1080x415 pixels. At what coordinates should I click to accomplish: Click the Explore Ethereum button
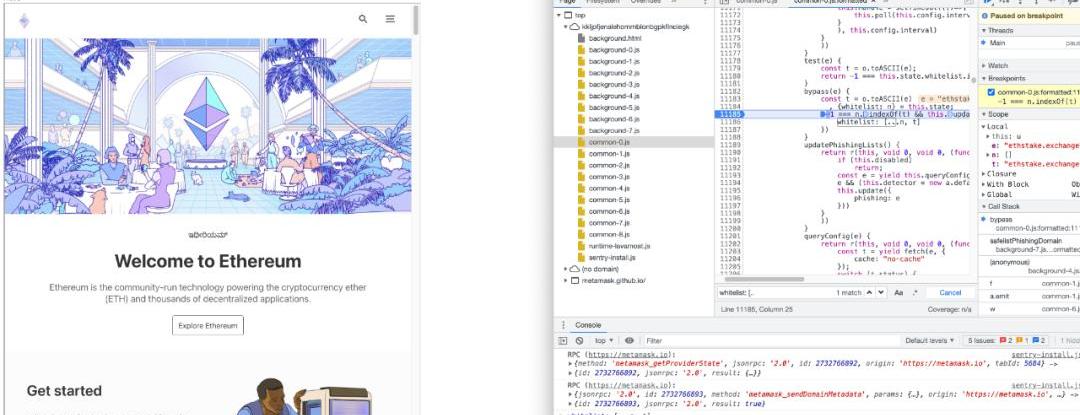(x=207, y=325)
